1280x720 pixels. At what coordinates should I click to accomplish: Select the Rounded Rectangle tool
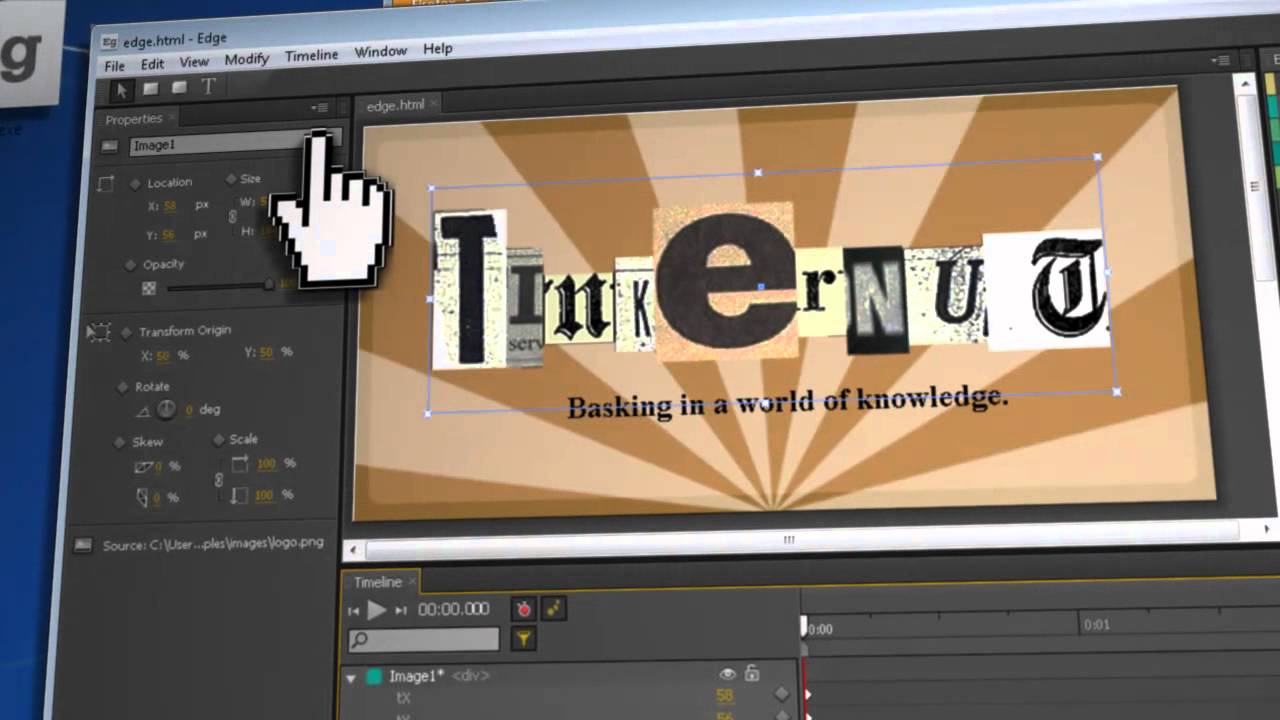coord(179,88)
